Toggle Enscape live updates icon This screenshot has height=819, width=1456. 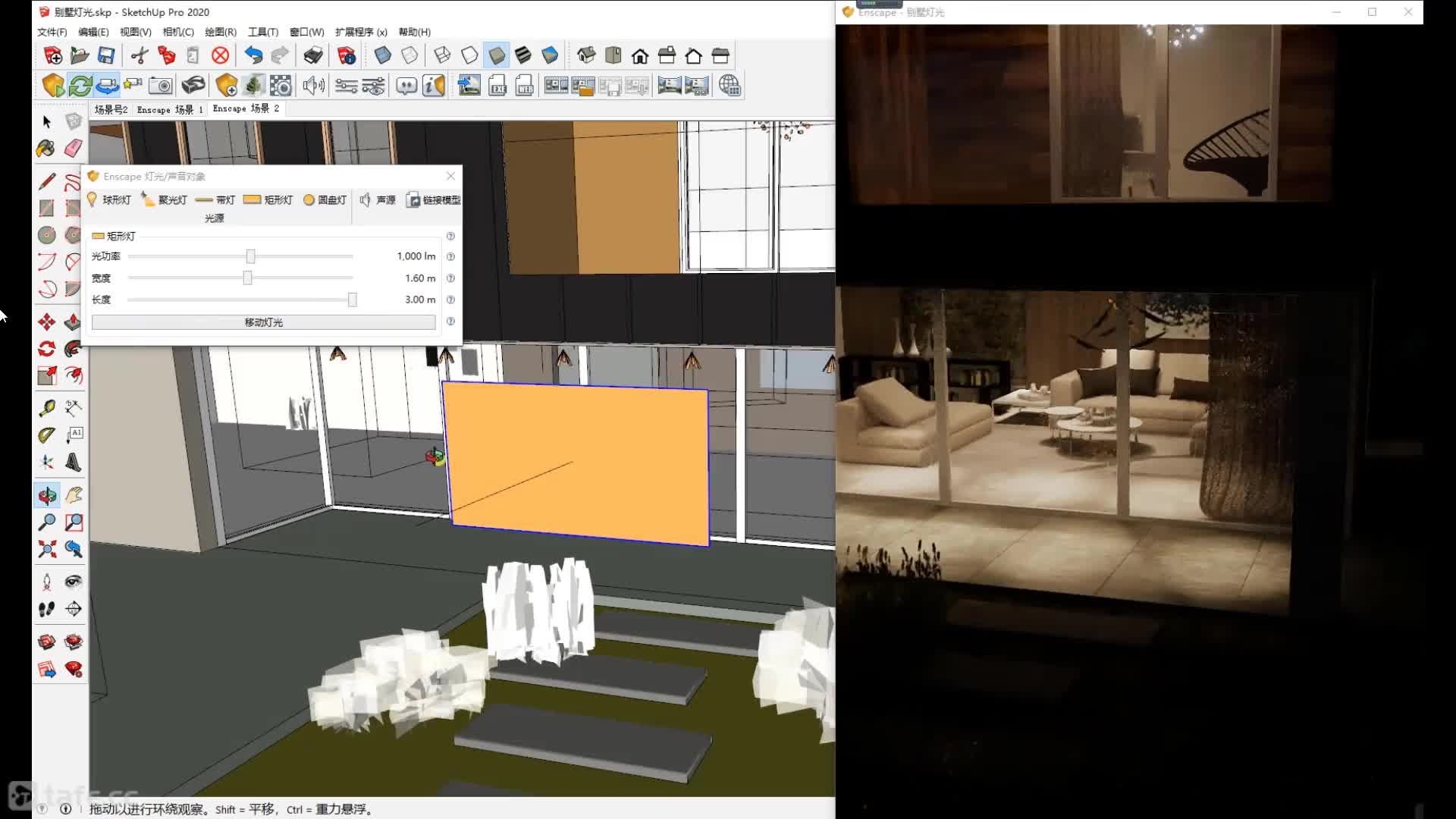point(80,86)
